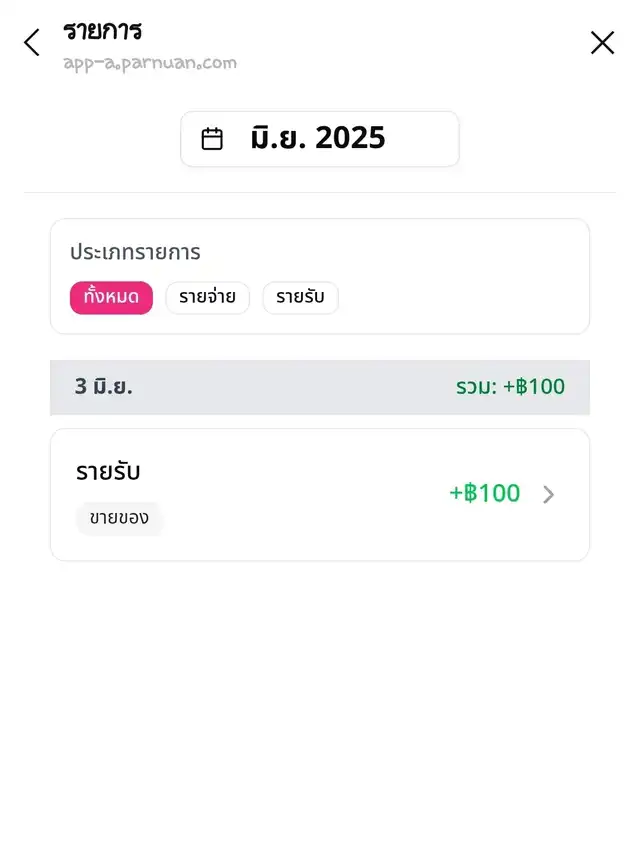Screen dimensions: 640x853
Task: Filter by รายรับ income chip
Action: (x=300, y=298)
